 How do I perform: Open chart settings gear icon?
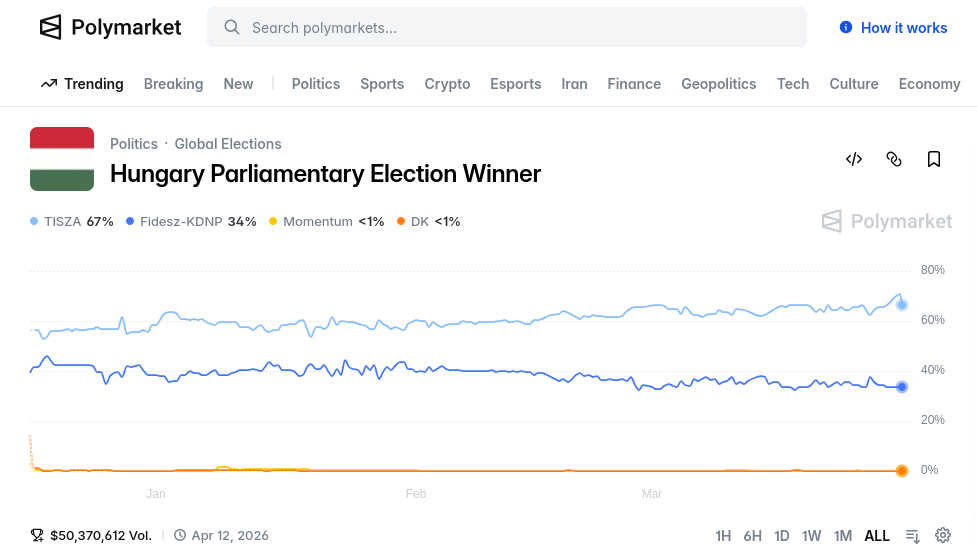(x=943, y=535)
